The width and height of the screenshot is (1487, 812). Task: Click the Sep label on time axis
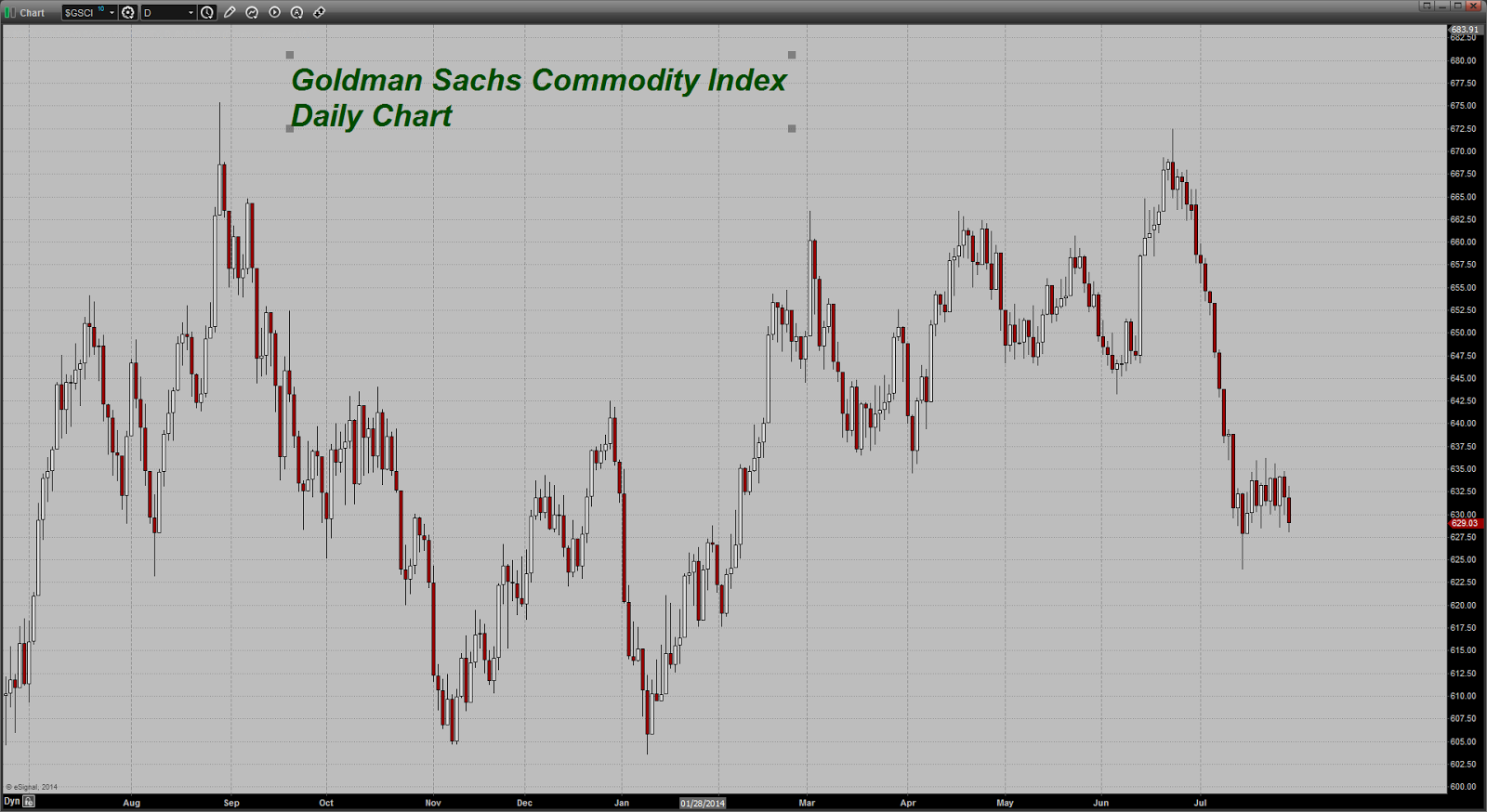coord(231,803)
